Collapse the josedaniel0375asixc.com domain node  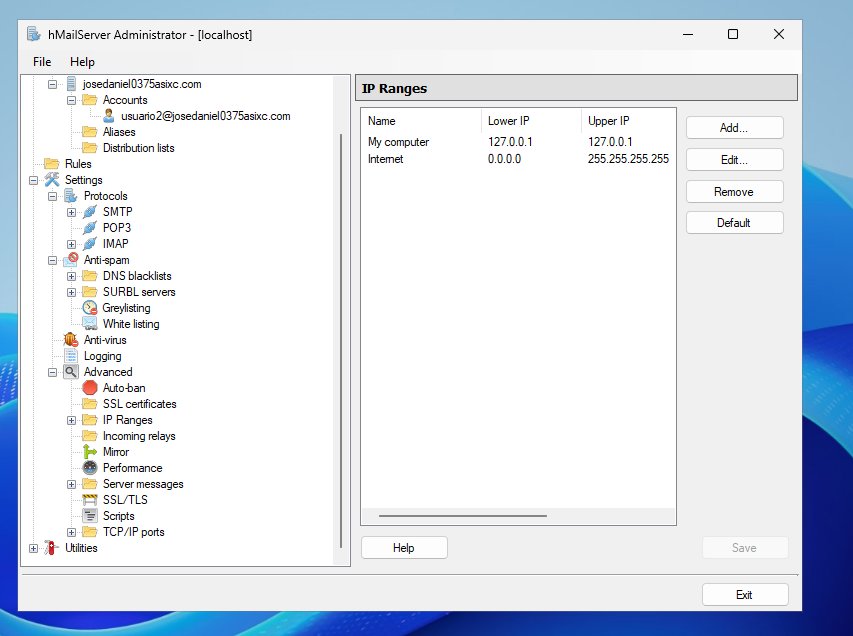[52, 84]
